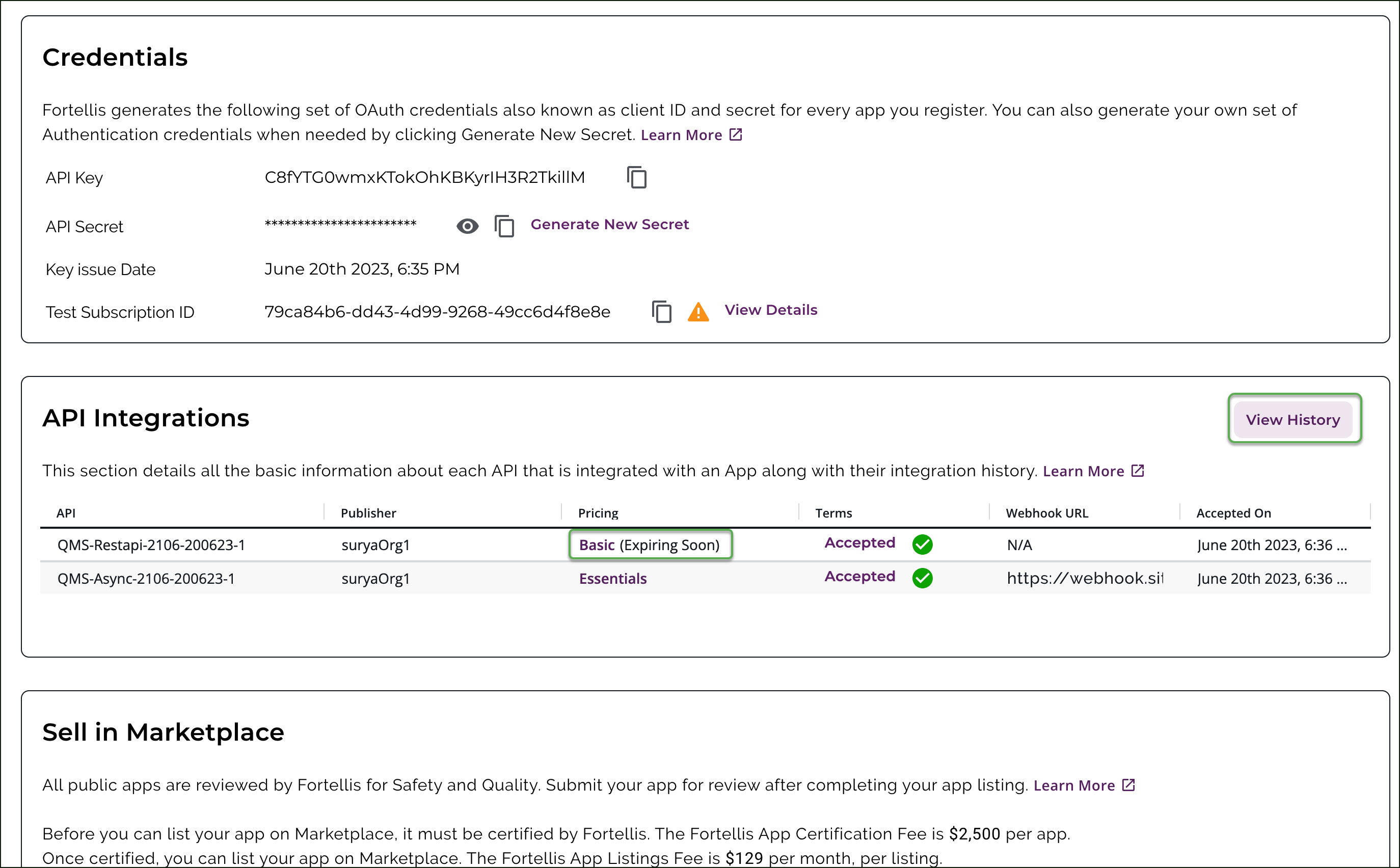The image size is (1400, 868).
Task: Click the View History button
Action: [1294, 419]
